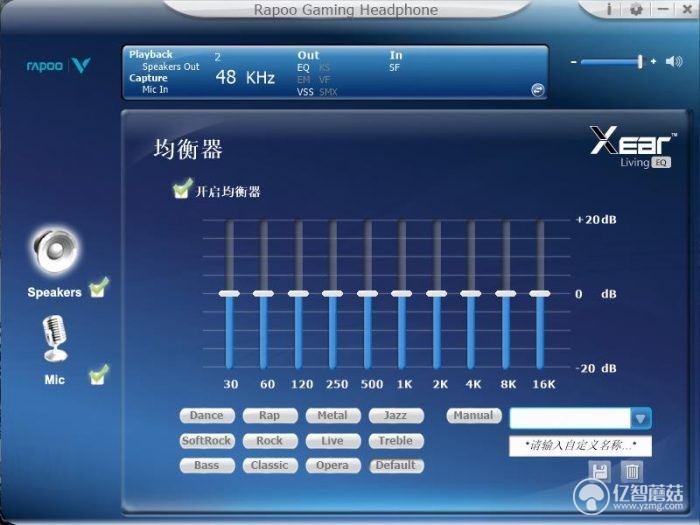Apply the Rap preset
Image resolution: width=700 pixels, height=525 pixels.
[x=270, y=416]
